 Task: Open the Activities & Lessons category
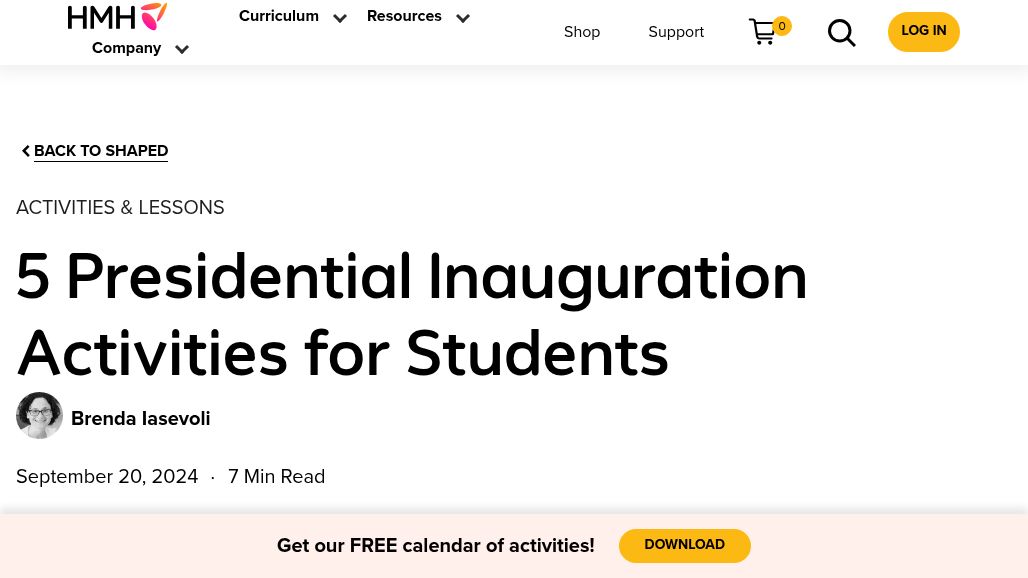[120, 208]
